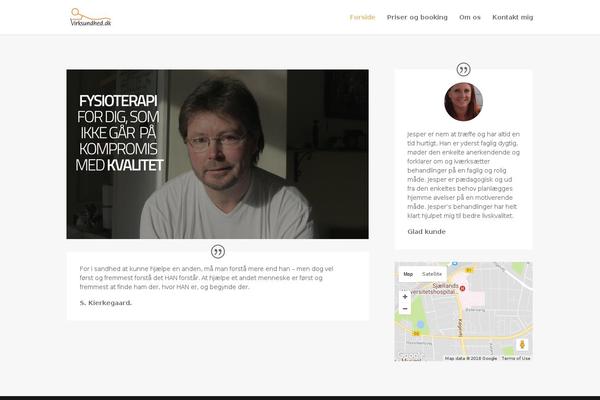Image resolution: width=600 pixels, height=400 pixels.
Task: Open the Om os page
Action: (x=470, y=17)
